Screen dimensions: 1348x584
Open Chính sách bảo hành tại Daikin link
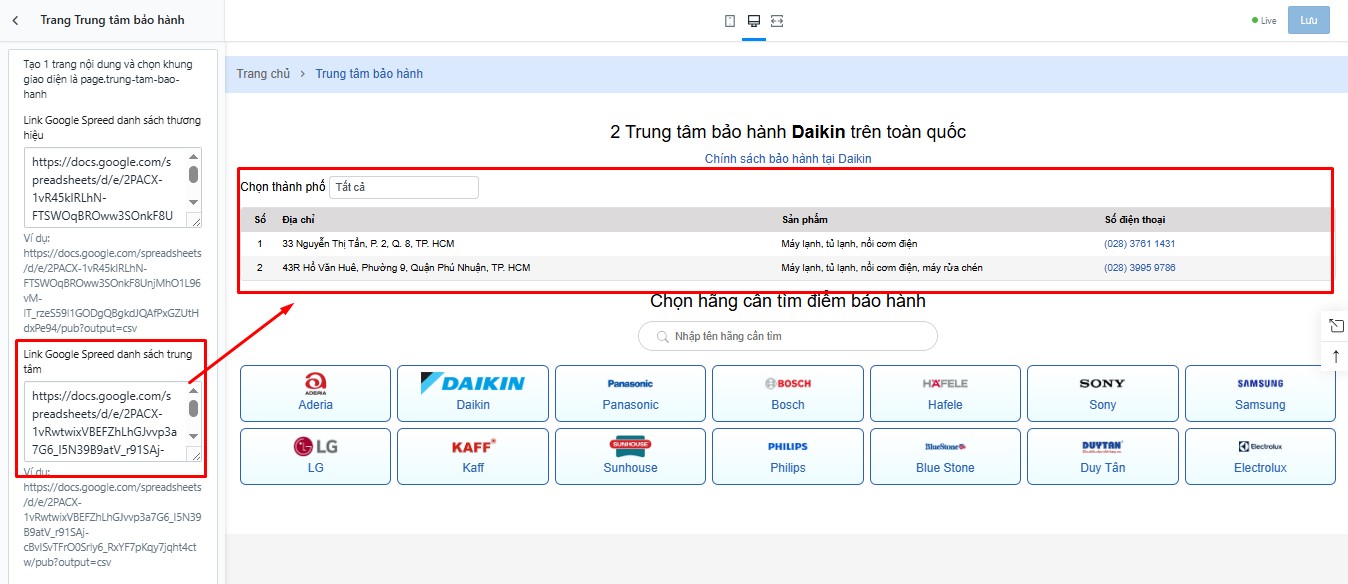788,158
